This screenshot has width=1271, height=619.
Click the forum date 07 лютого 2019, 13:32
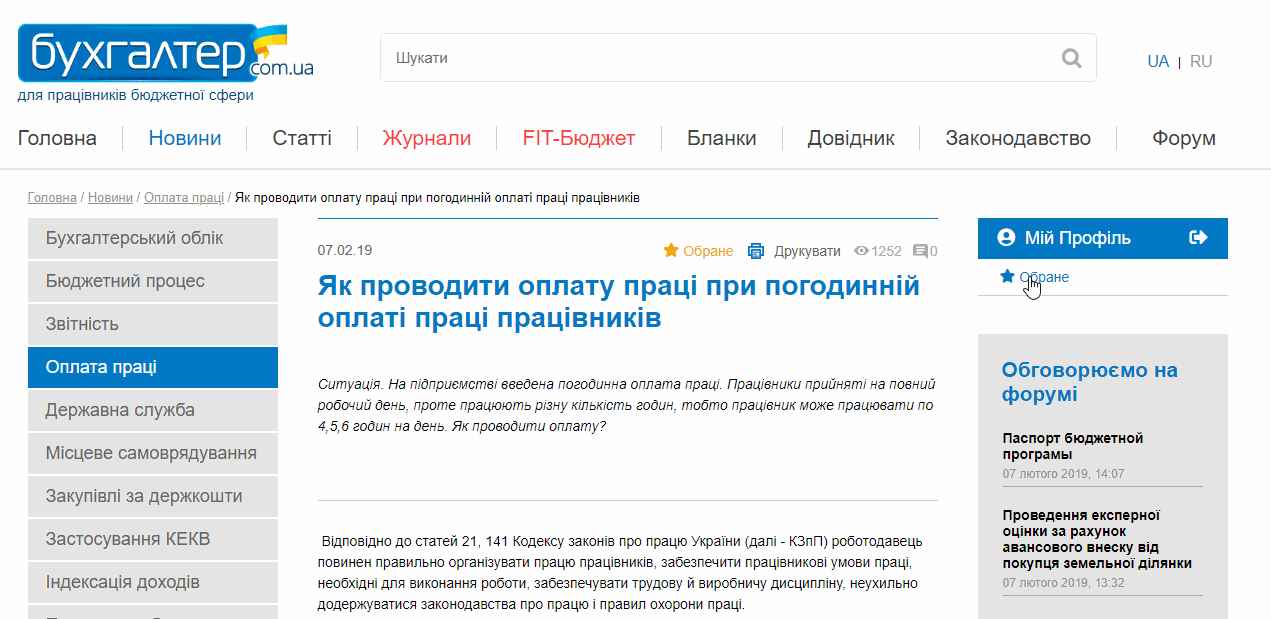point(1063,583)
